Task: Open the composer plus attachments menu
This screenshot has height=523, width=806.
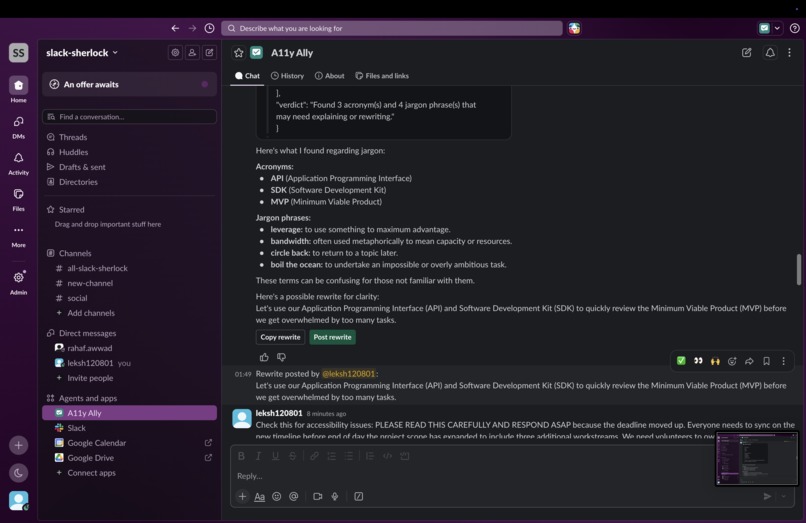Action: (242, 496)
